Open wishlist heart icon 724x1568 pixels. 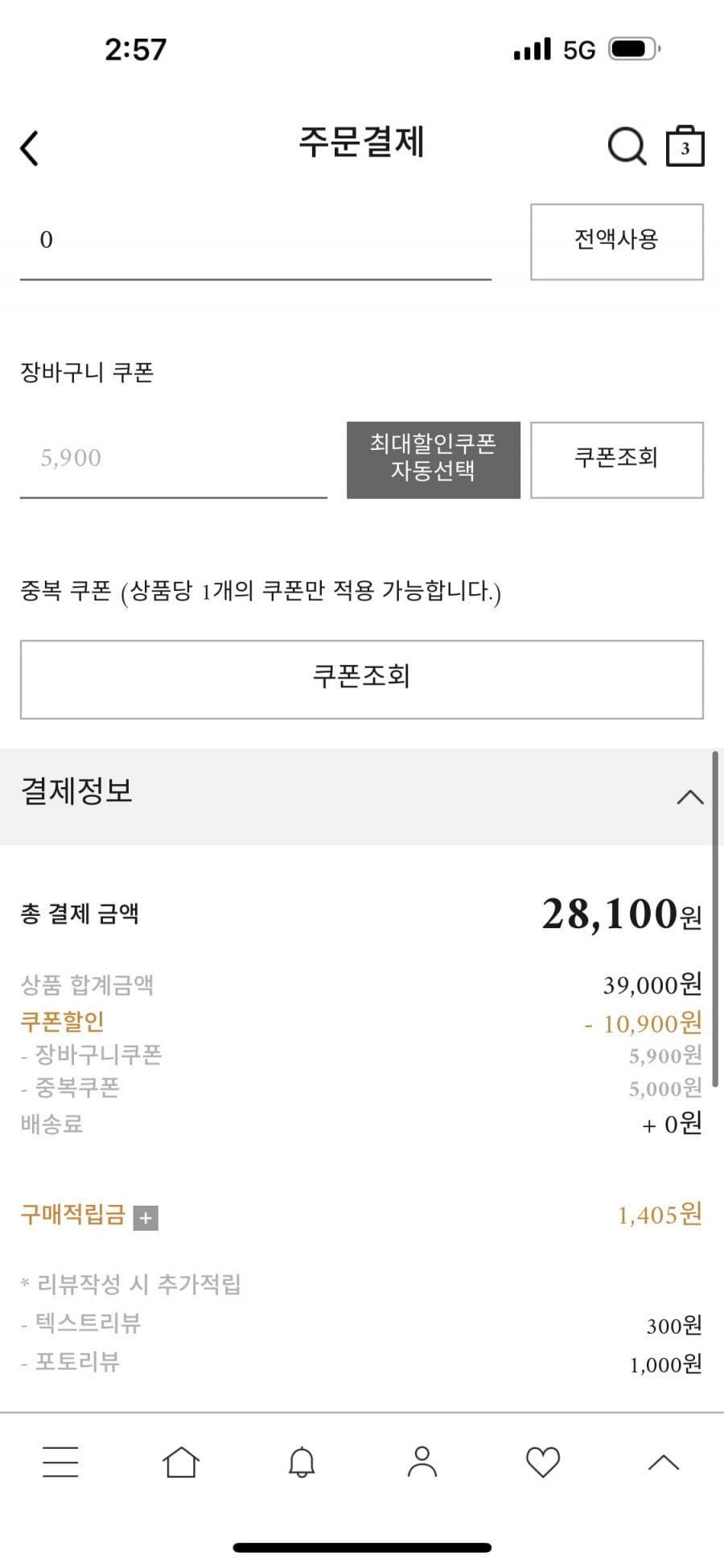[543, 1462]
